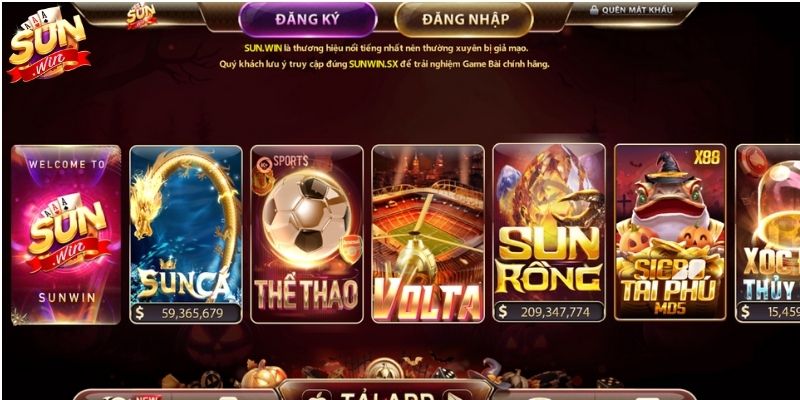The width and height of the screenshot is (800, 400).
Task: Click the glowing pumpkin decoration icon
Action: (x=264, y=375)
